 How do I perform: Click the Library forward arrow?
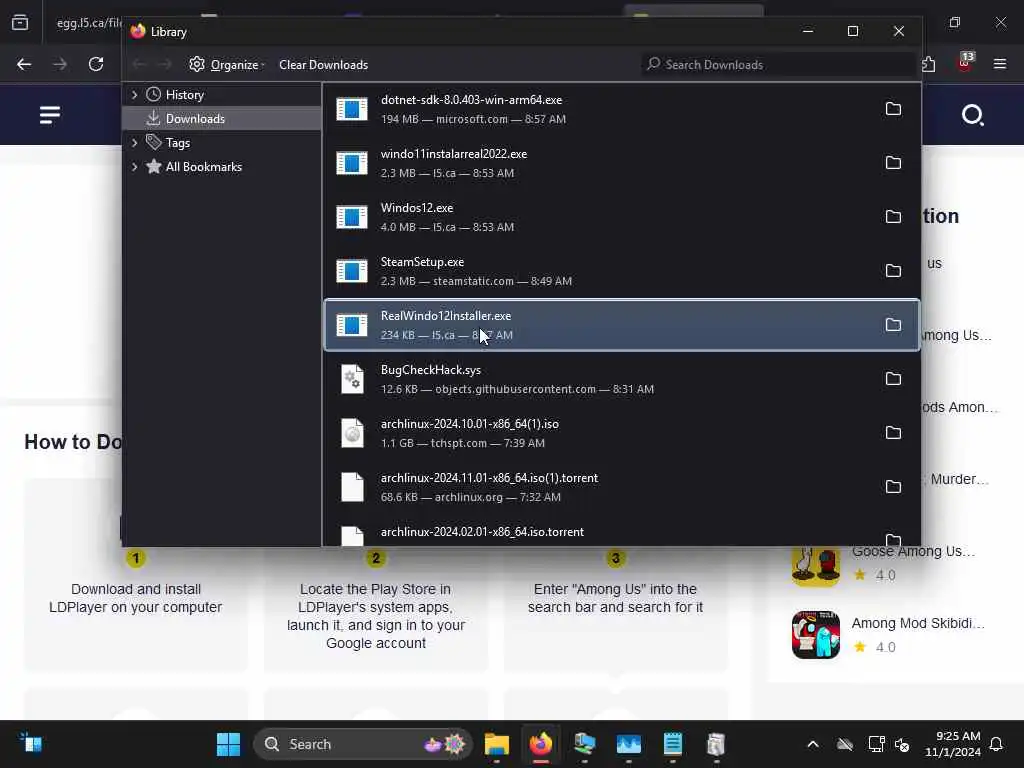click(165, 64)
